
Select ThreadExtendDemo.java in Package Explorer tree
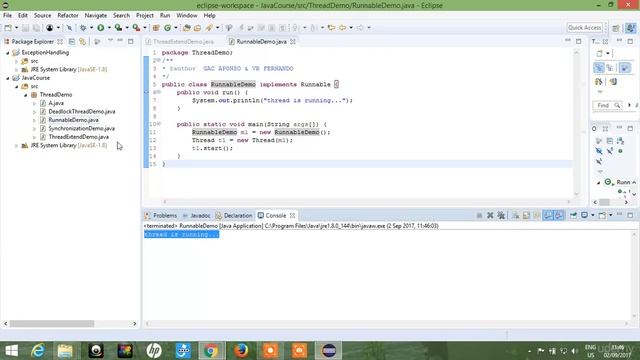coord(78,137)
